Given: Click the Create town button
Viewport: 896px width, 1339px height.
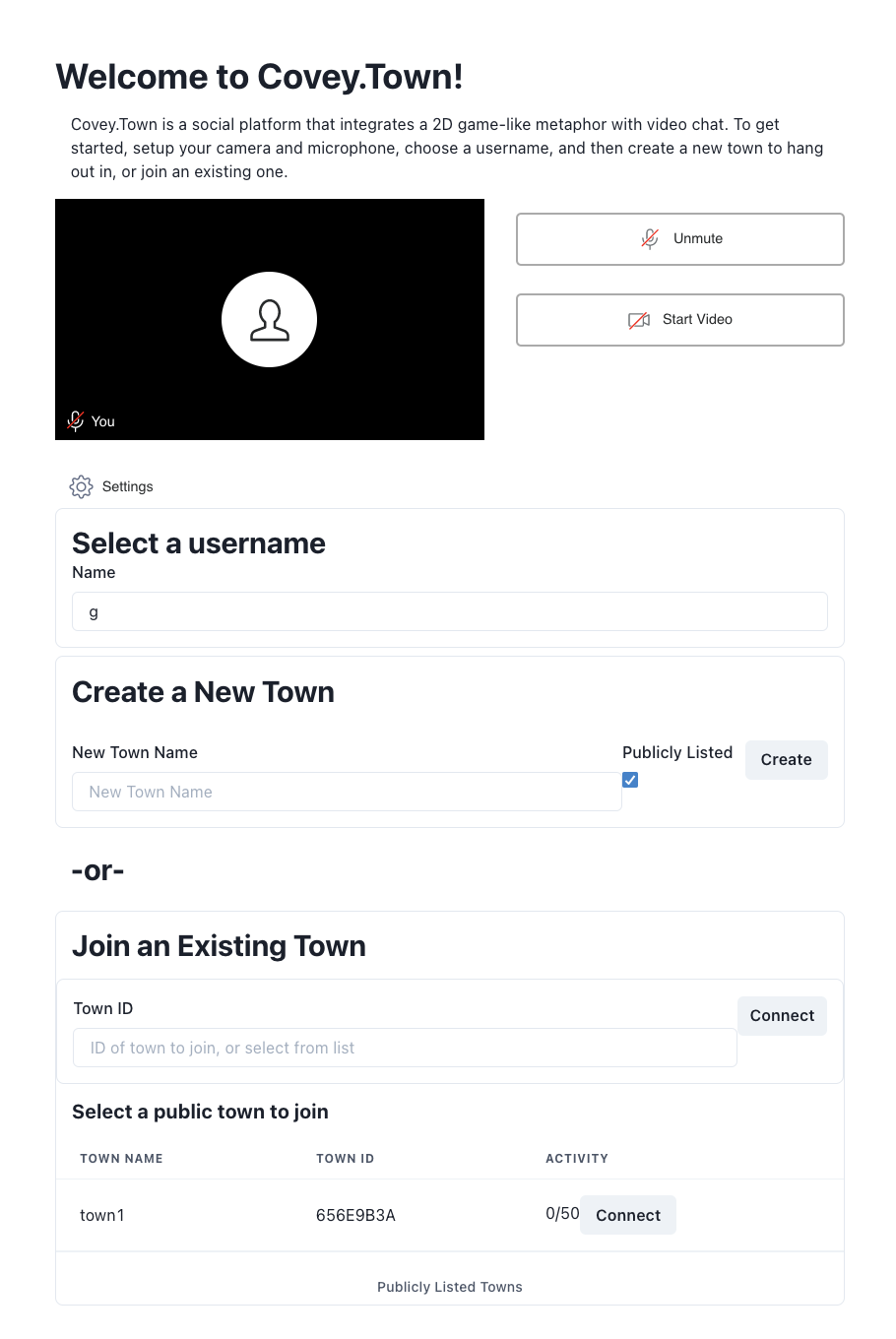Looking at the screenshot, I should [786, 760].
